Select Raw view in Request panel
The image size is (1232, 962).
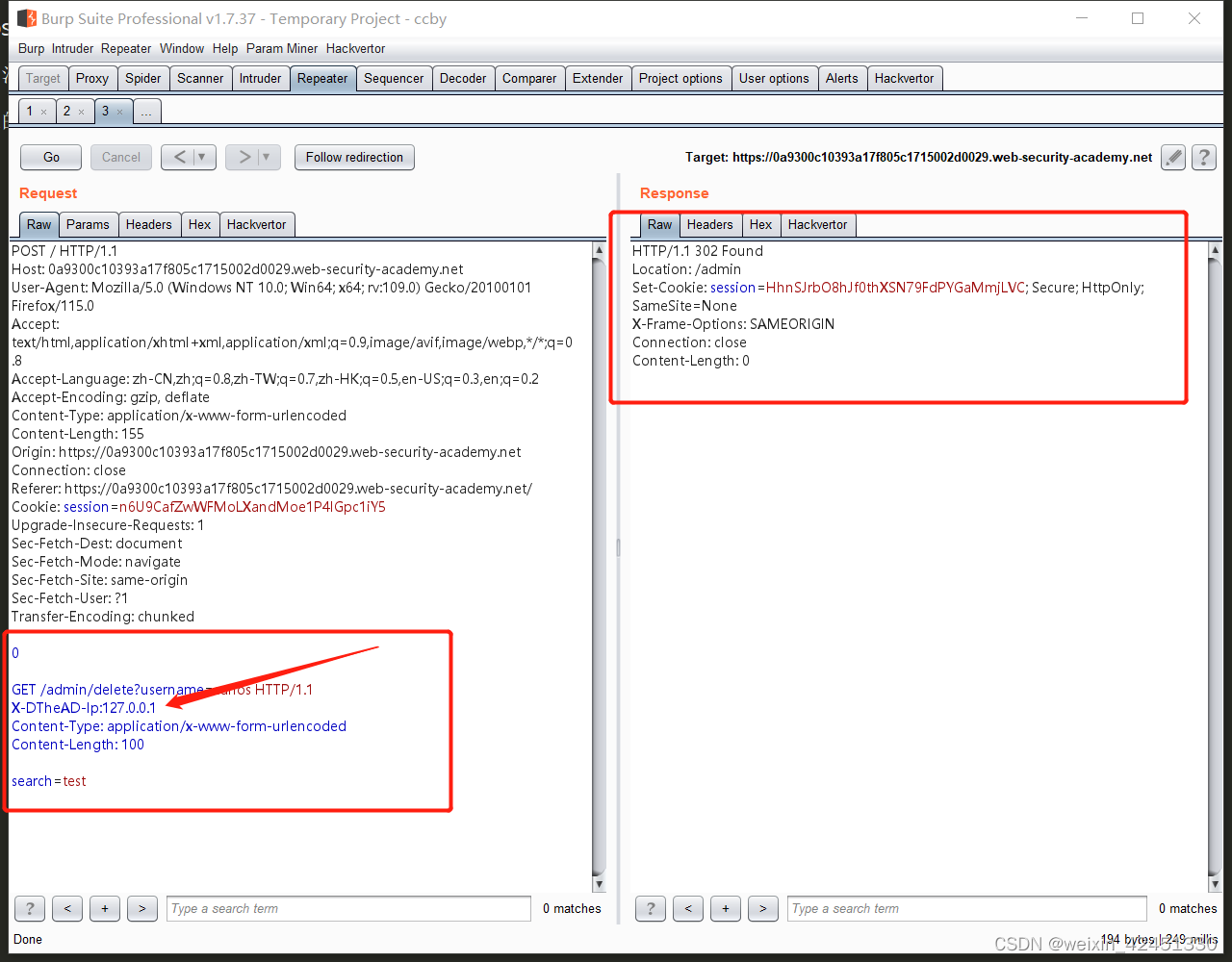coord(38,225)
